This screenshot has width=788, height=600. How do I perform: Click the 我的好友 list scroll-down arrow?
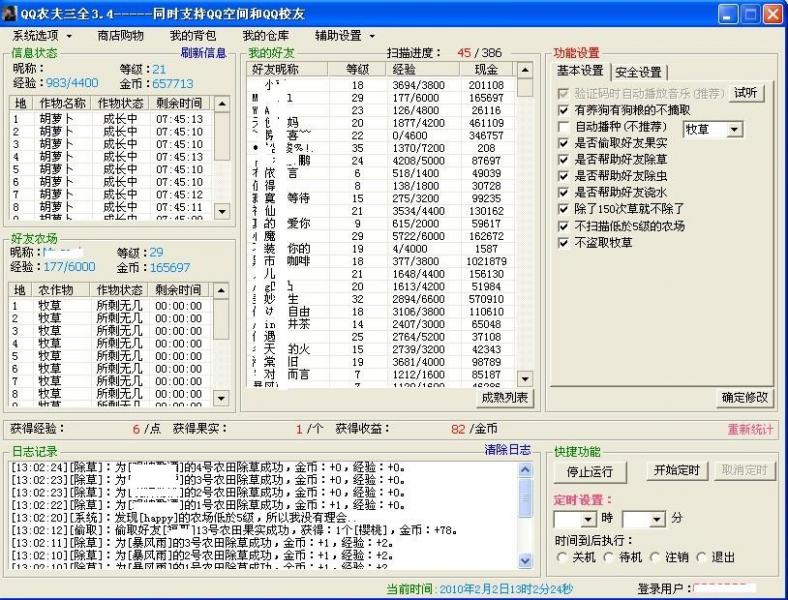click(525, 378)
